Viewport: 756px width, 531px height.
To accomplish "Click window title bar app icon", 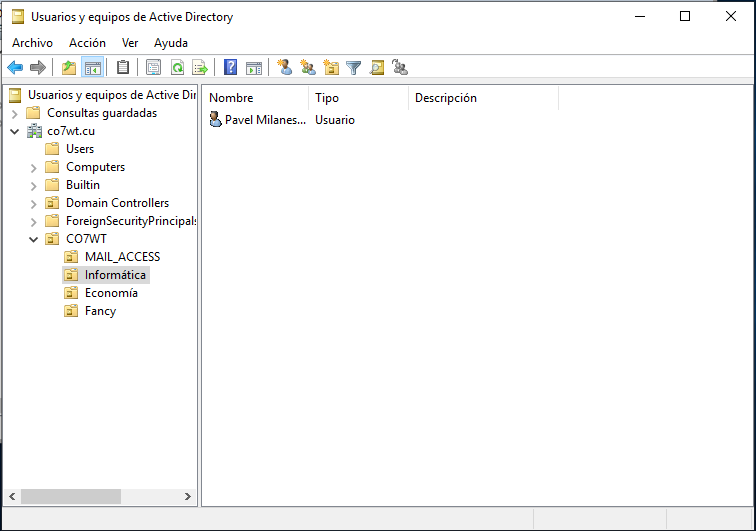I will pos(18,17).
